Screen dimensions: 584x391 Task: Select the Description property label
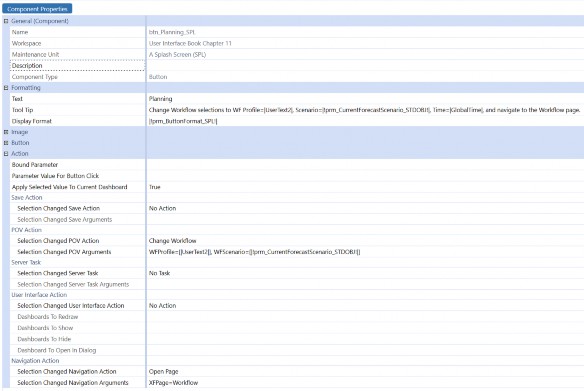click(27, 66)
